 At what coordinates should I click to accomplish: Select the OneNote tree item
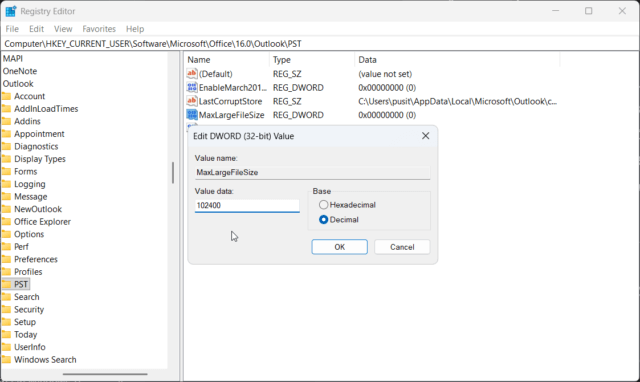coord(20,71)
